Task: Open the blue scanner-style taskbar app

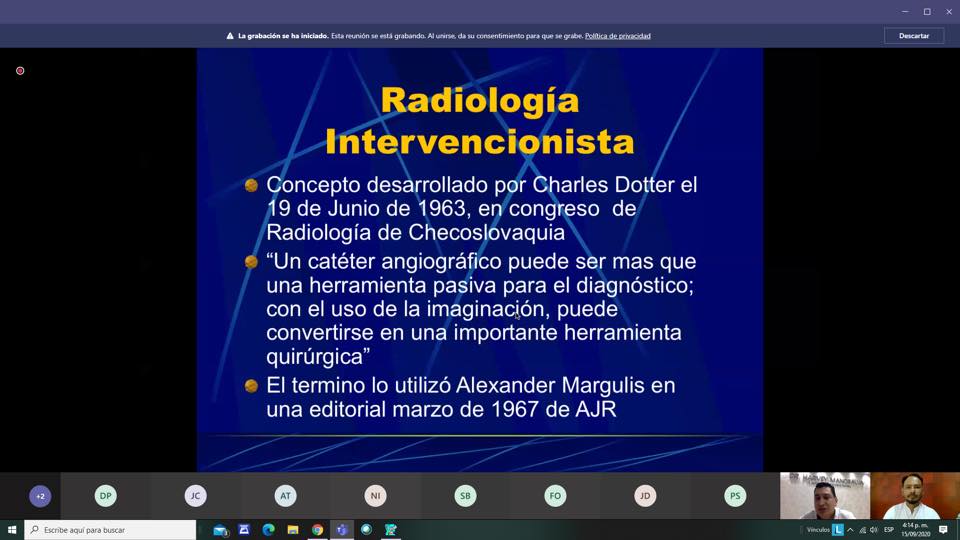Action: pos(244,530)
